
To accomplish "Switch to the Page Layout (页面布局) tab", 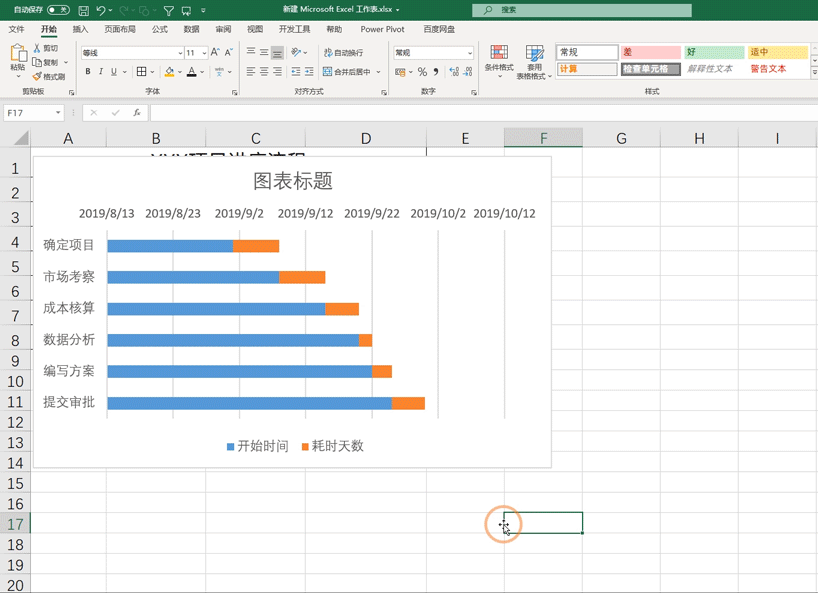I will [x=120, y=29].
